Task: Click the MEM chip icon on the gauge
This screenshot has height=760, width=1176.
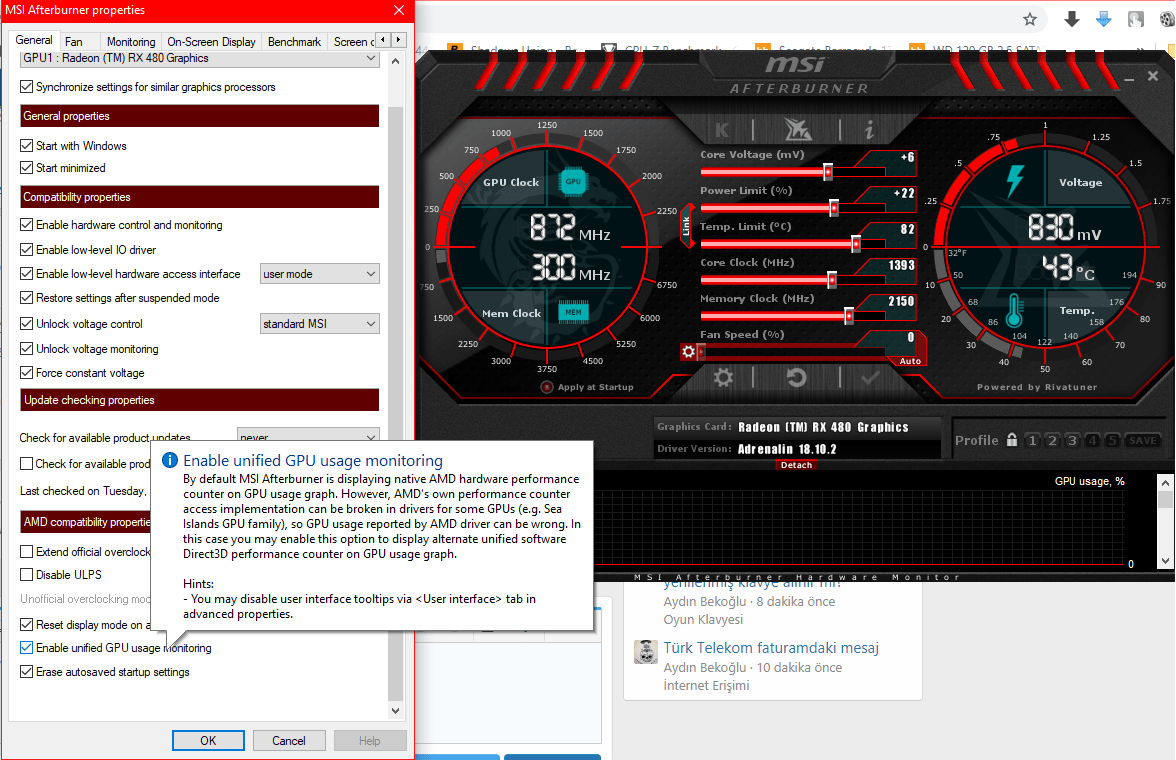Action: [573, 312]
